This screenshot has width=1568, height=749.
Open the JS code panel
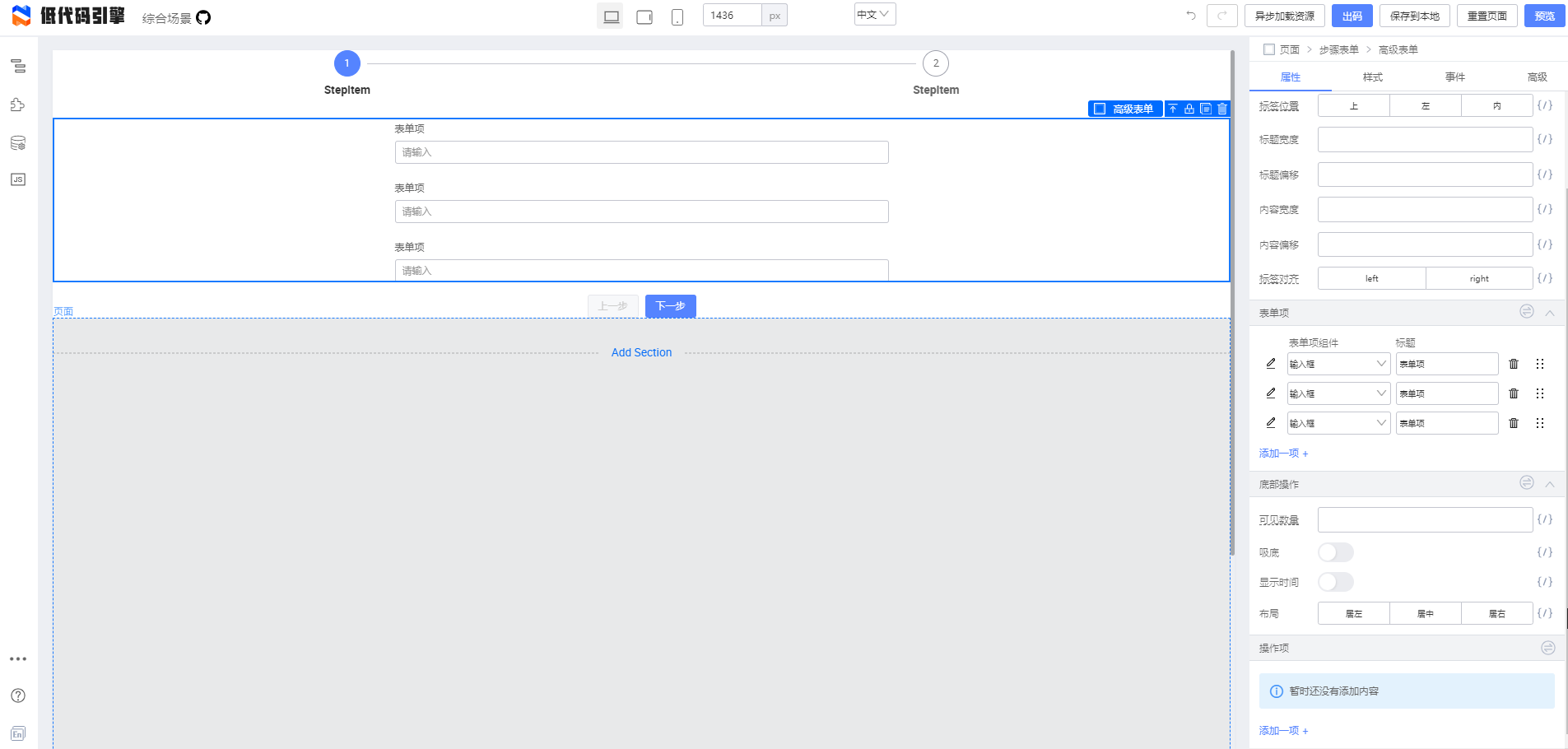tap(18, 179)
